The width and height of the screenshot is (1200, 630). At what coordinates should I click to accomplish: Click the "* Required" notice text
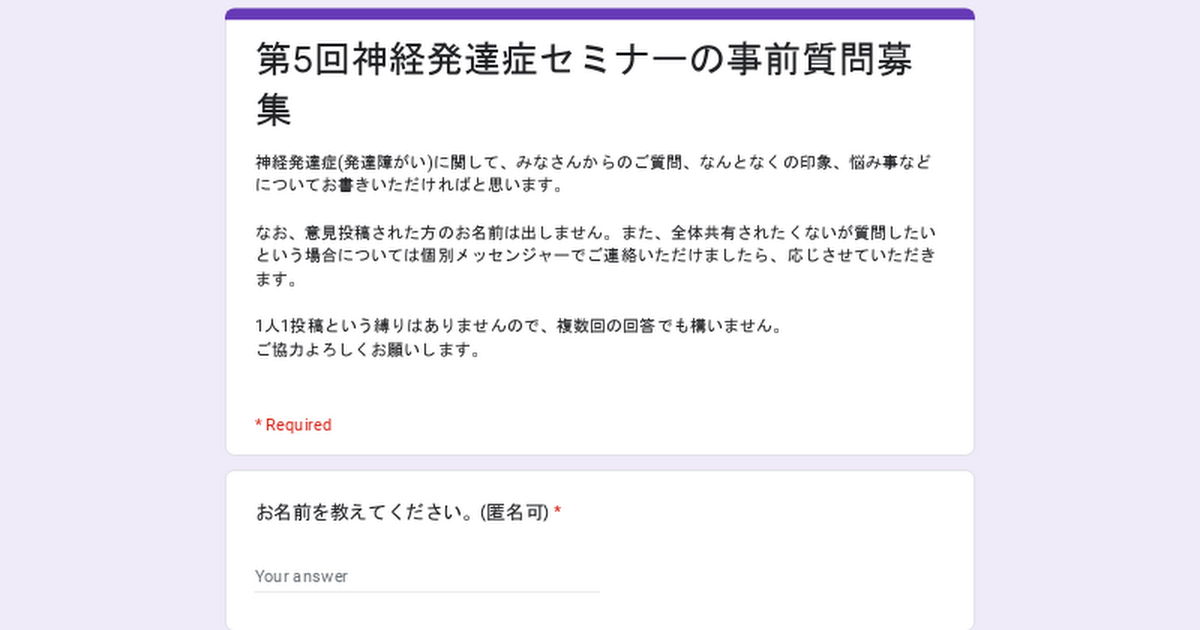293,425
